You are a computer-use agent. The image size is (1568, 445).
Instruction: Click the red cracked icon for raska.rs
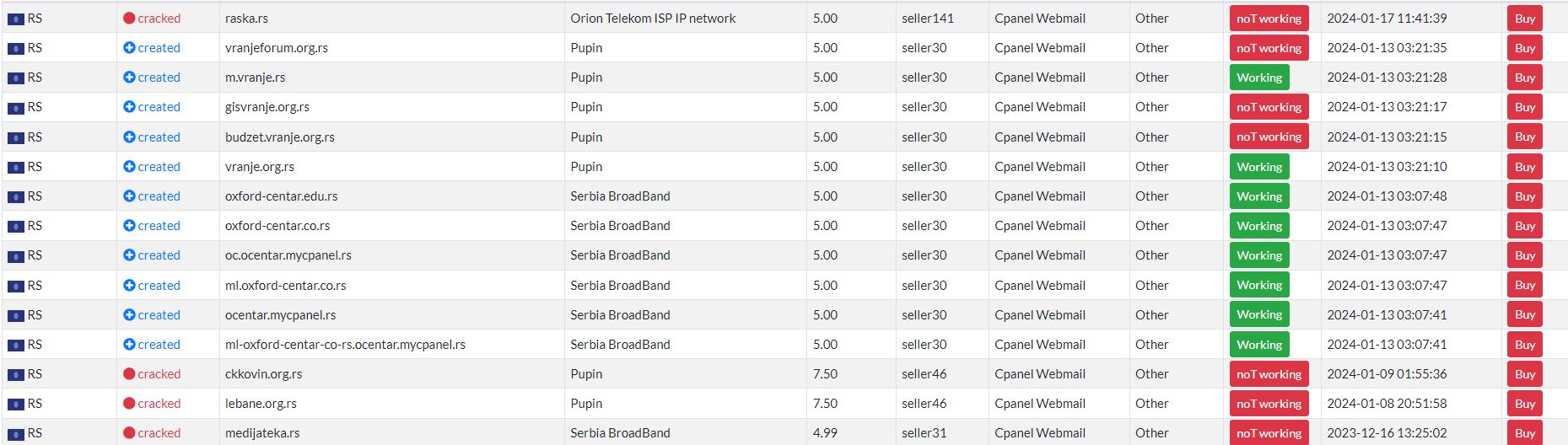[129, 19]
